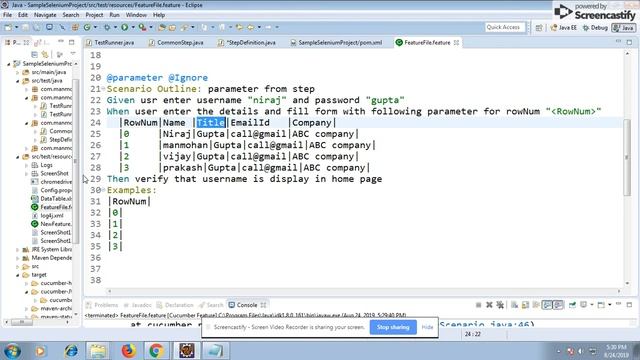Open the Run button dropdown arrow
The image size is (640, 360).
point(133,27)
